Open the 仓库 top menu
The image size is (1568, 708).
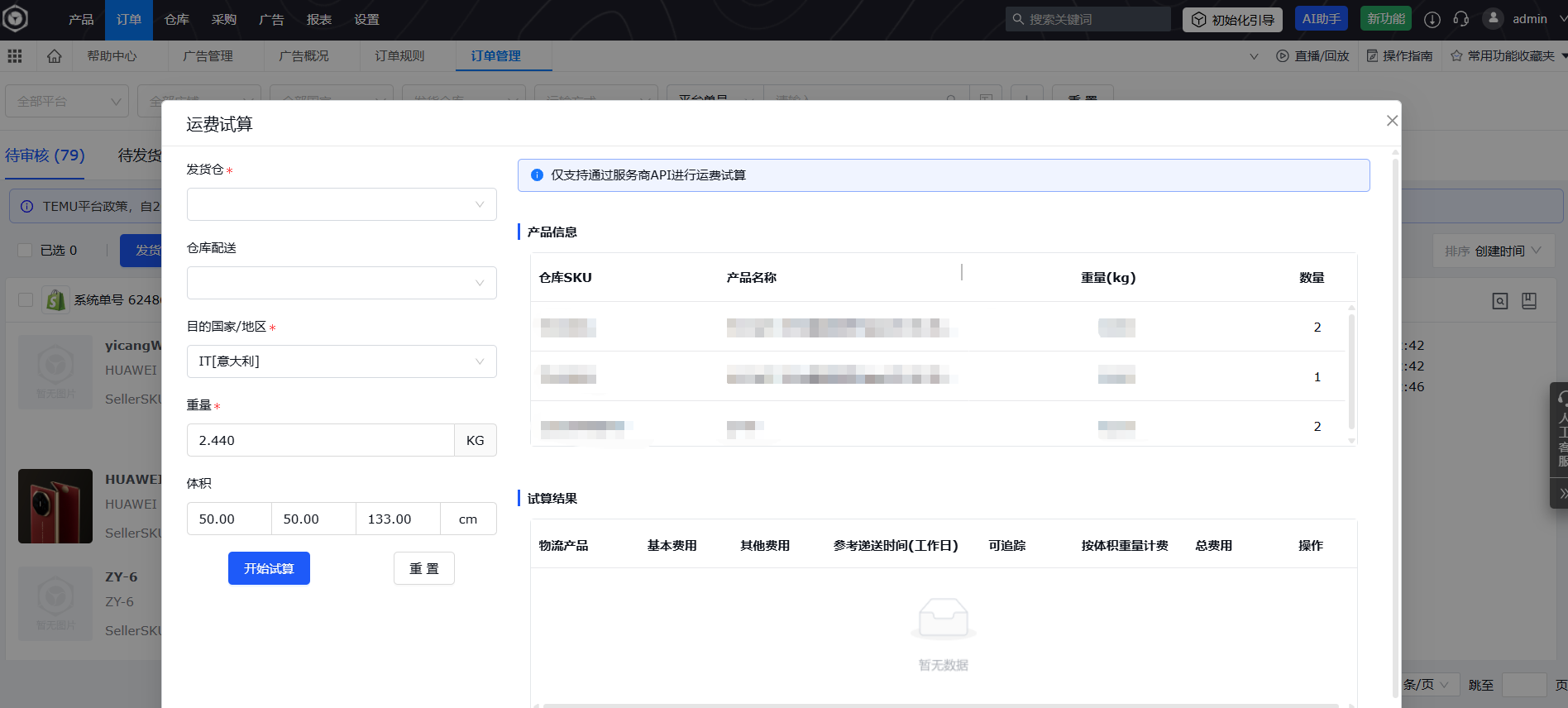click(176, 20)
